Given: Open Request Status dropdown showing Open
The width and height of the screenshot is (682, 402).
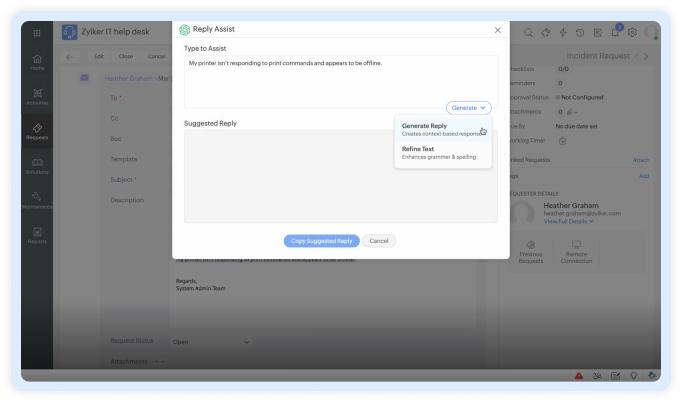Looking at the screenshot, I should [x=211, y=342].
